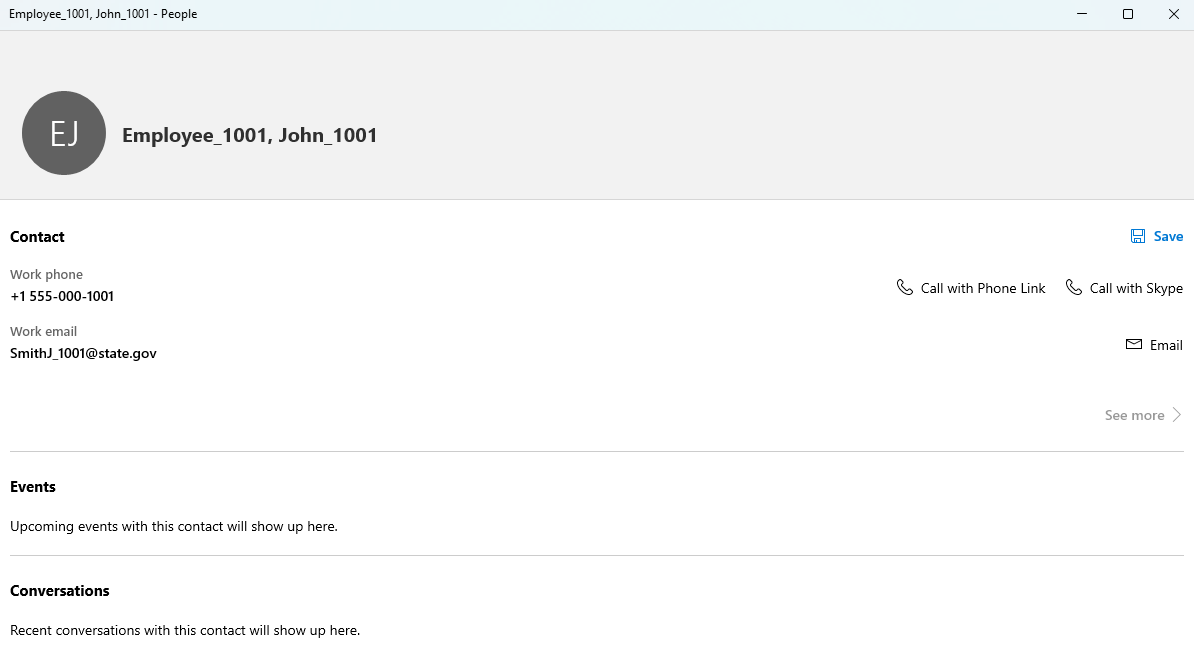This screenshot has width=1194, height=662.
Task: Click the Save floppy disk icon
Action: (x=1138, y=236)
